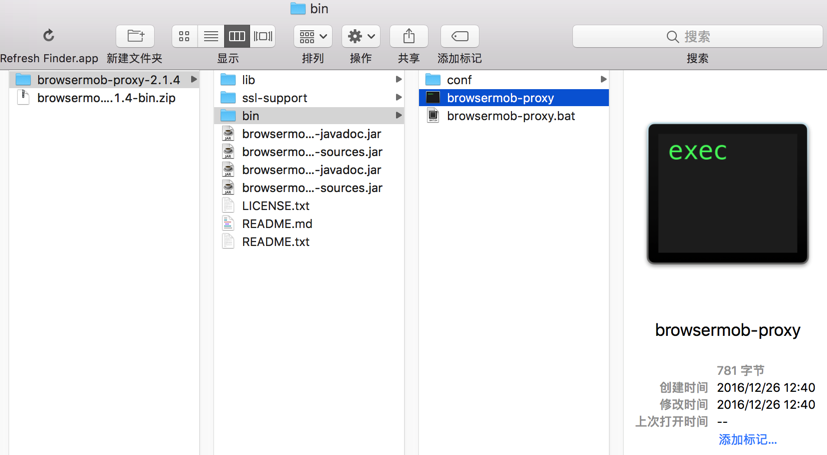Click the 添加标记... link in preview
827x455 pixels.
[747, 439]
